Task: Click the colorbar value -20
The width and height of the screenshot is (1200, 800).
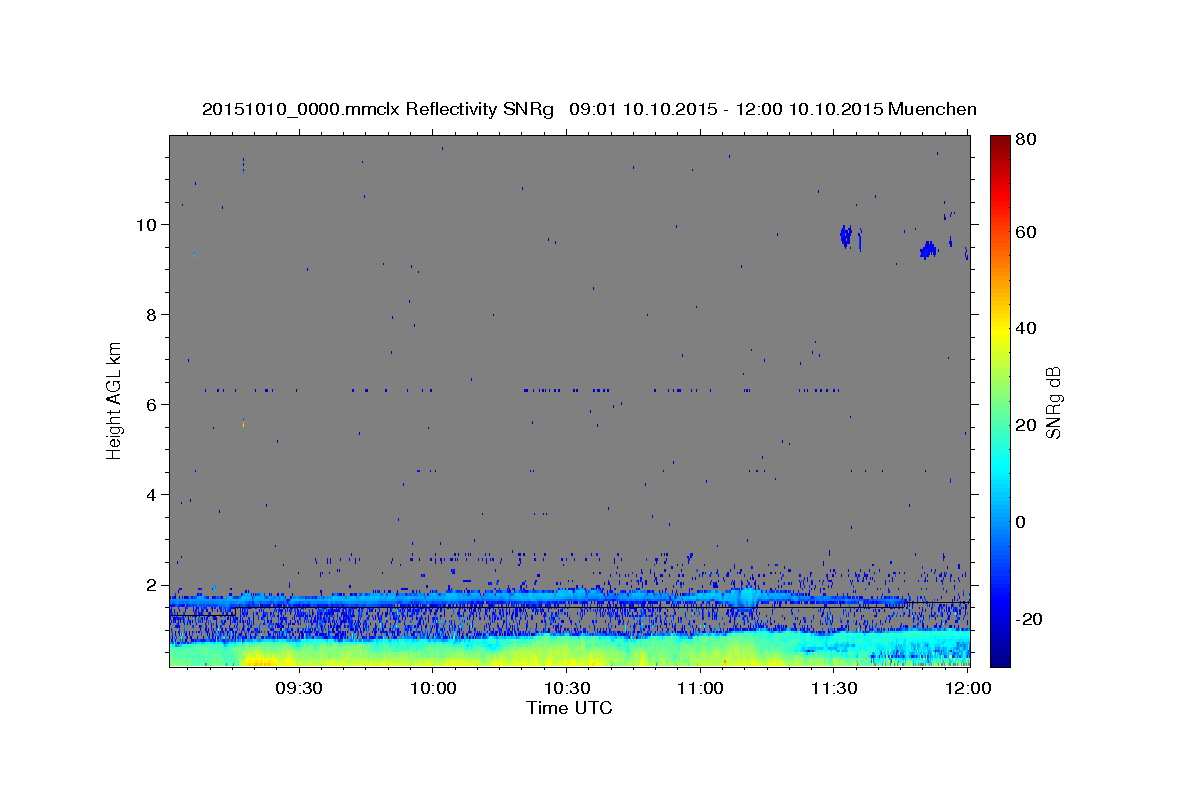Action: point(1027,619)
